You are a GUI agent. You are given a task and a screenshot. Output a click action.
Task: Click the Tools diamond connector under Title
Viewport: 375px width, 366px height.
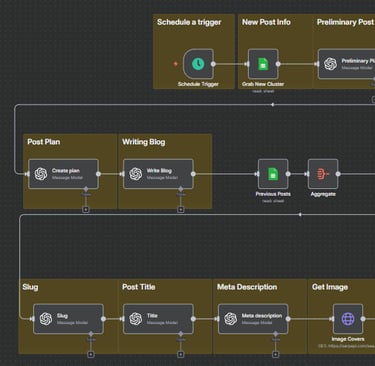coord(181,334)
